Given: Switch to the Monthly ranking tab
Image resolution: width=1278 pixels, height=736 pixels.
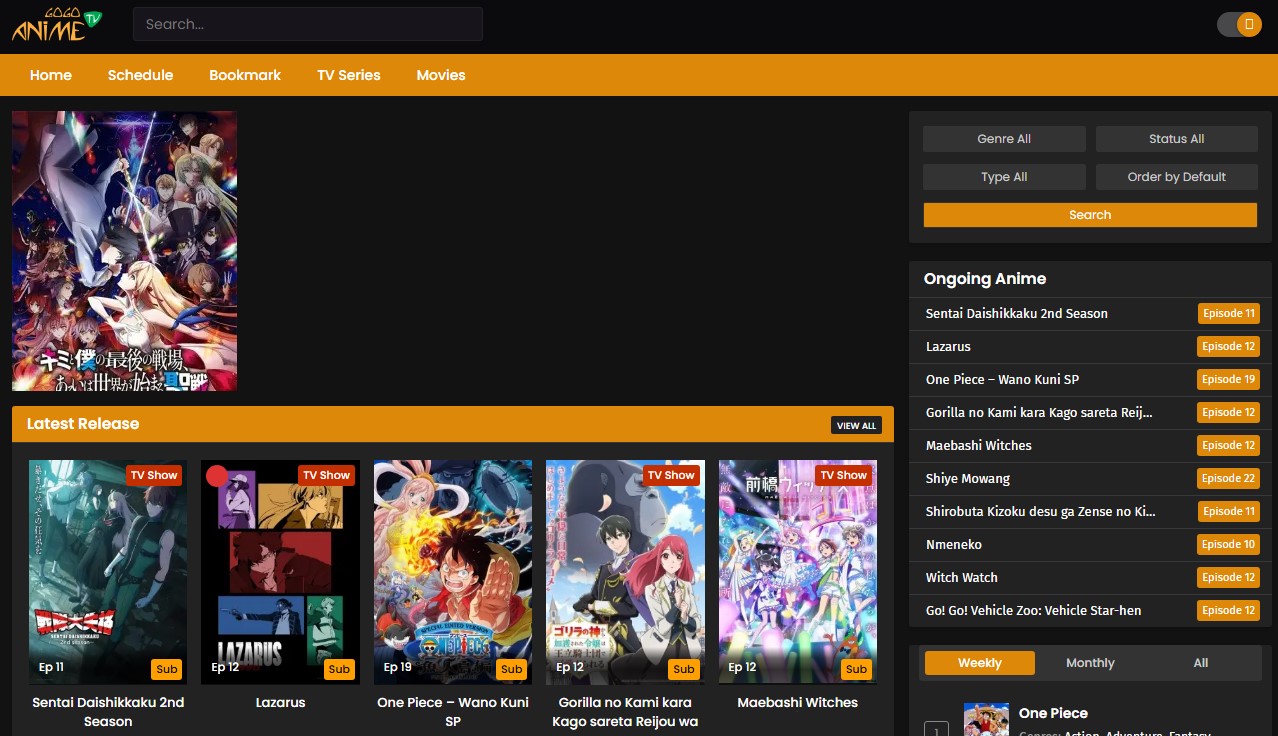Looking at the screenshot, I should point(1090,663).
